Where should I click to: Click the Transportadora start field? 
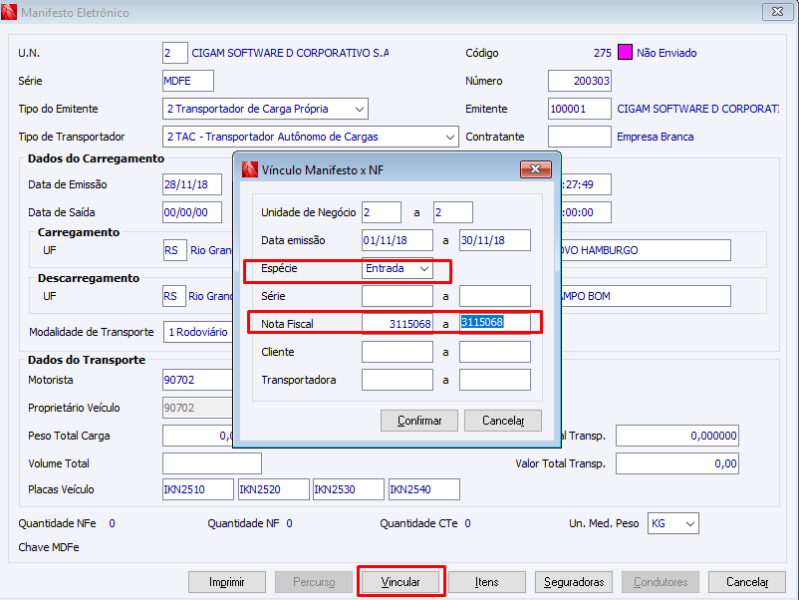[x=397, y=380]
